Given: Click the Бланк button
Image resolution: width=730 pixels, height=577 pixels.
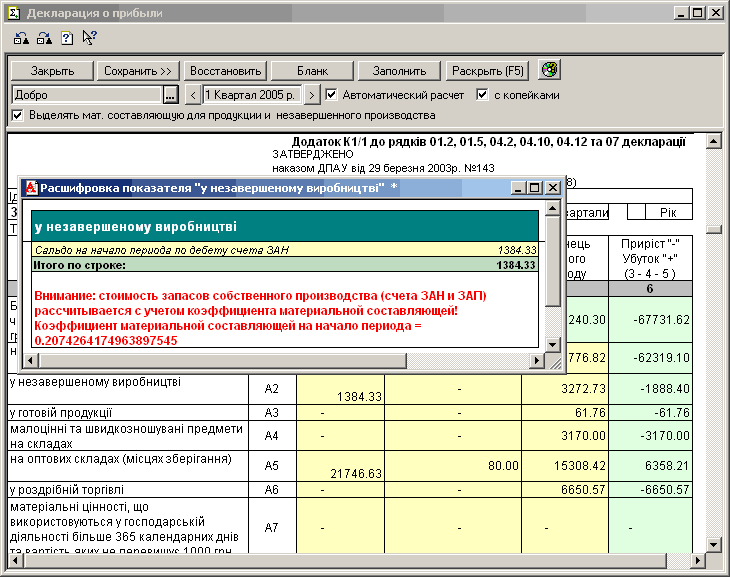Looking at the screenshot, I should pyautogui.click(x=312, y=71).
